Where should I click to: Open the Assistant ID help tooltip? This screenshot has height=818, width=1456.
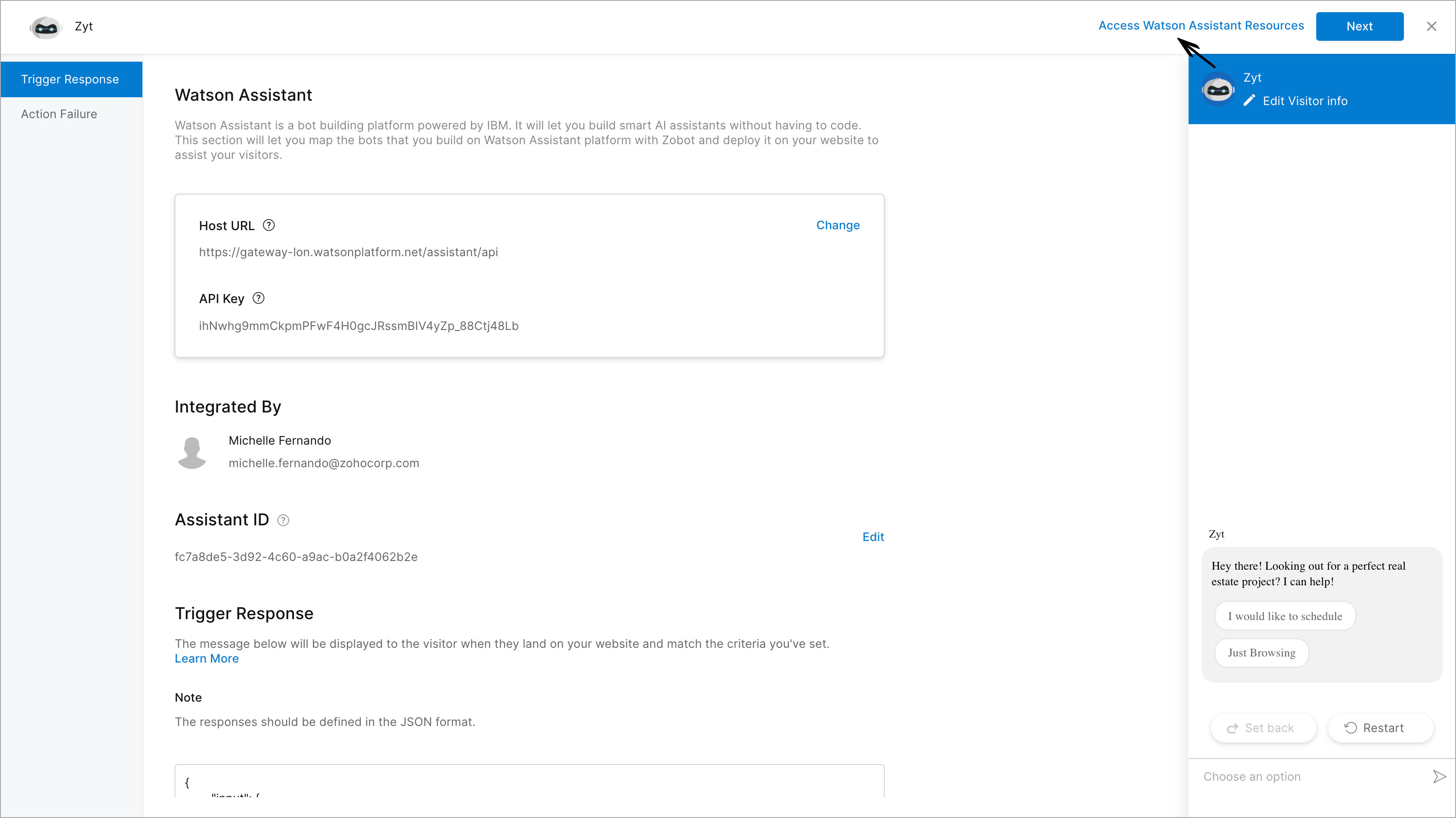(283, 520)
